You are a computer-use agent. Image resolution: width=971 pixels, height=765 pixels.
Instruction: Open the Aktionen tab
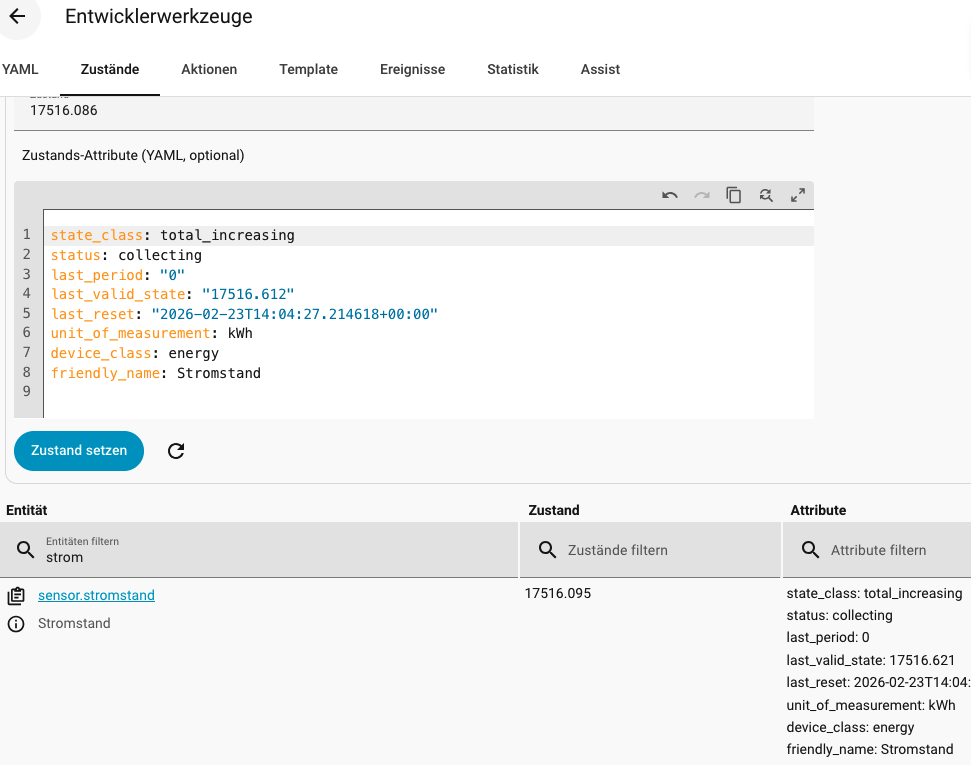[209, 69]
